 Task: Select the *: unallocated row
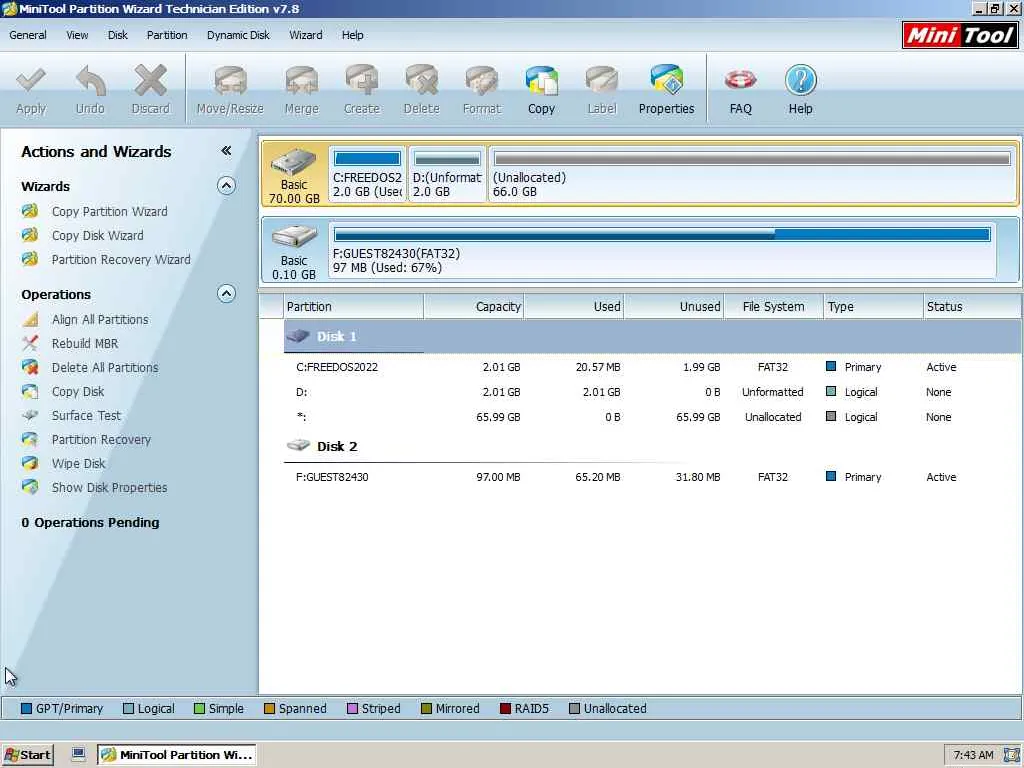coord(652,417)
